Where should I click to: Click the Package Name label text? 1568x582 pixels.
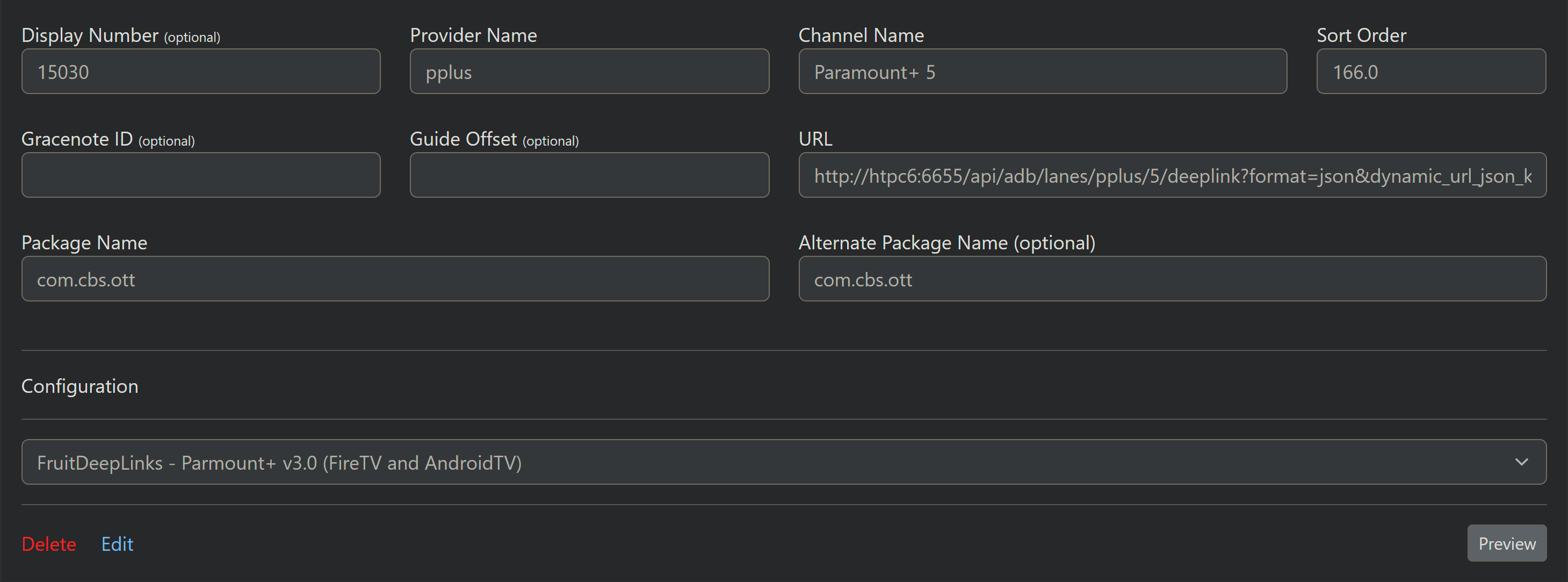(84, 243)
